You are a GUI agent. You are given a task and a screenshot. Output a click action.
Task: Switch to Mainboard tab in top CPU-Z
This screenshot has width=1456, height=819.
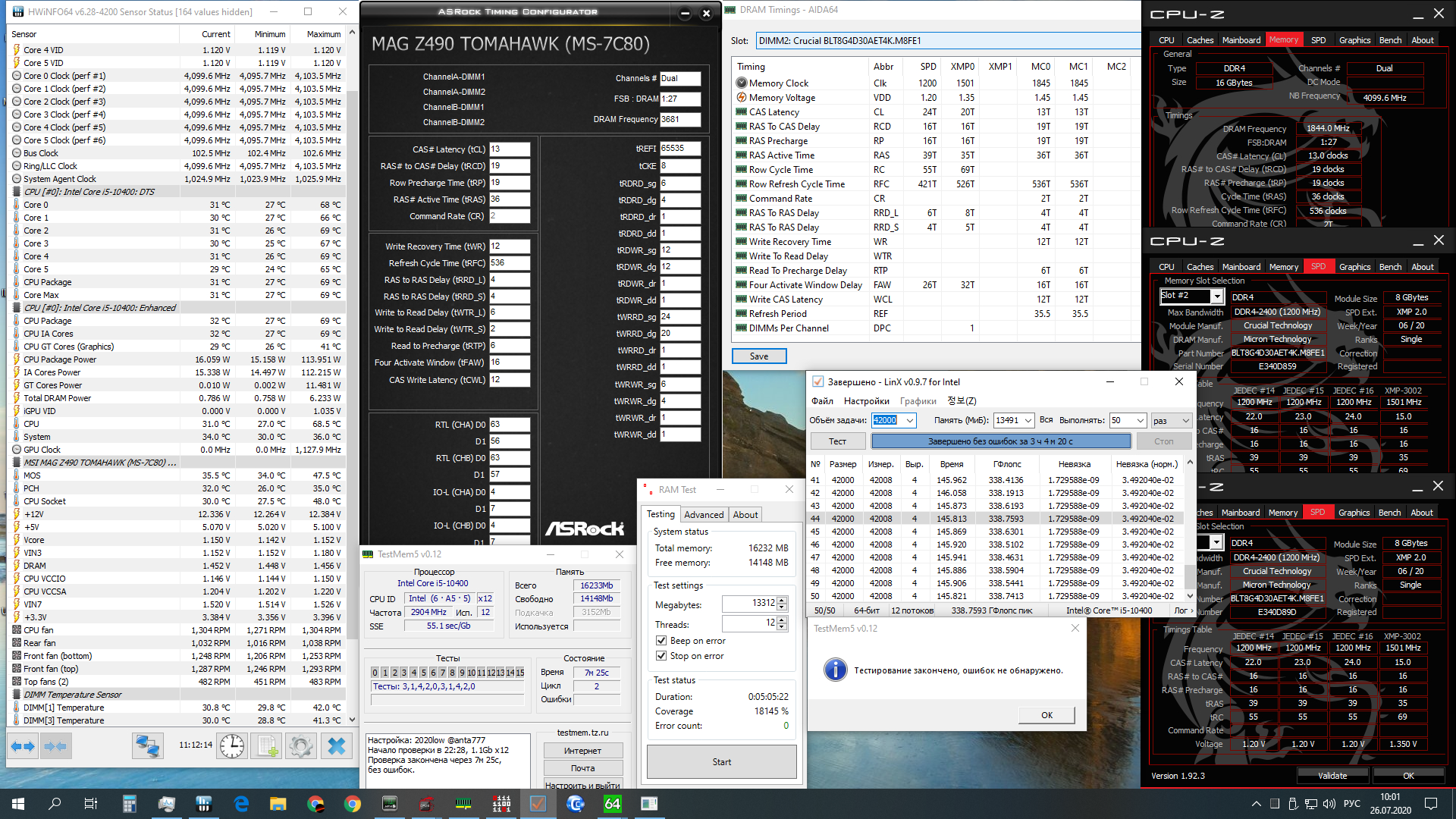click(x=1241, y=40)
